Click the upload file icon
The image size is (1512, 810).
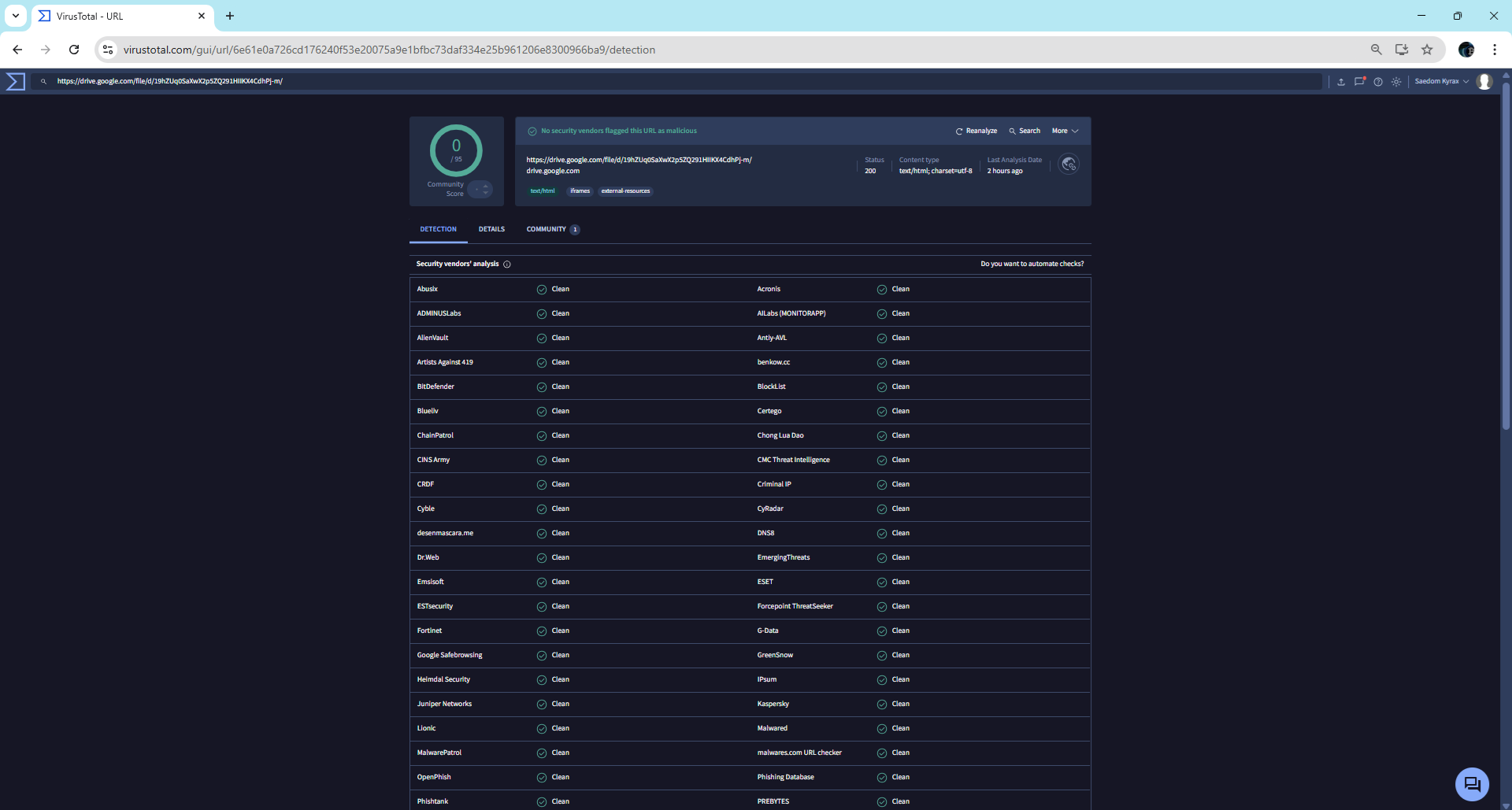pos(1341,82)
